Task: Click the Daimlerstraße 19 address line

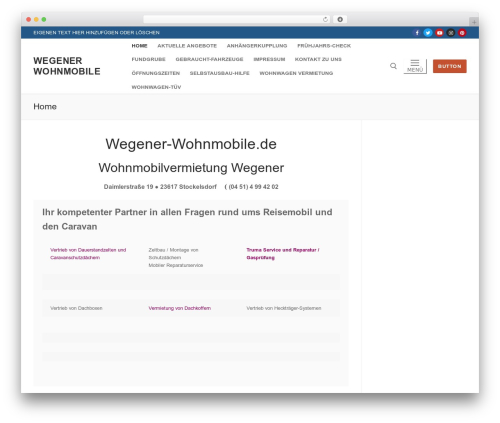Action: (160, 187)
